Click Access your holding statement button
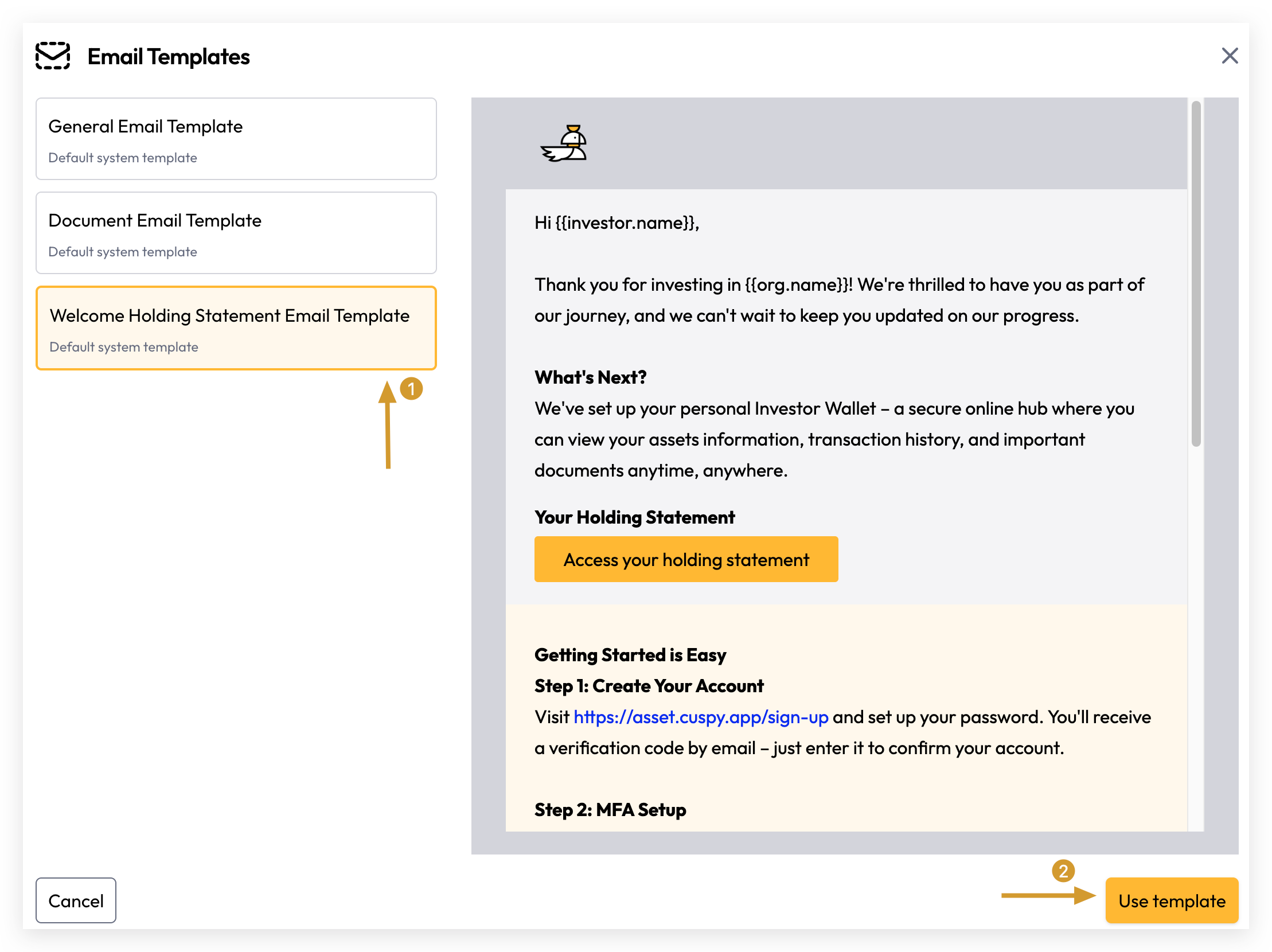Screen dimensions: 1272x952 pyautogui.click(x=685, y=559)
